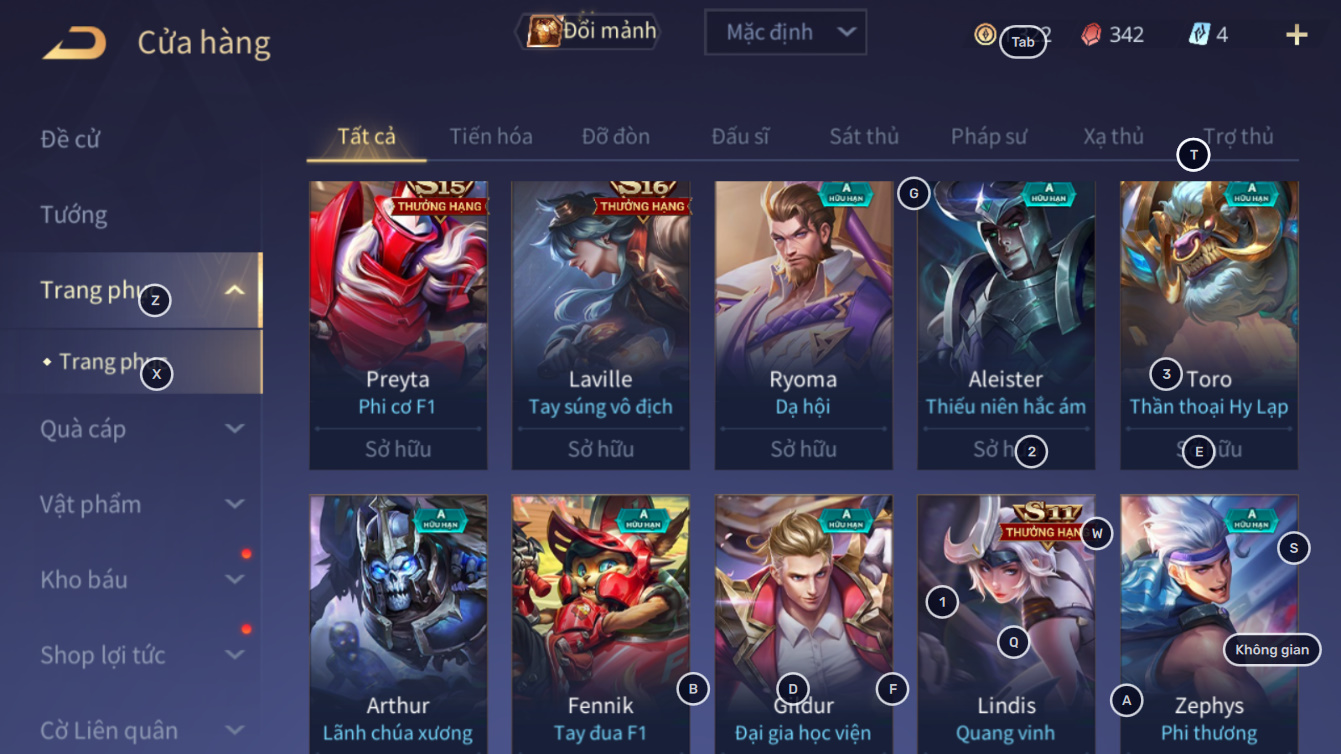Screen dimensions: 1341x754
Task: Go to Đề cử in the sidebar
Action: [x=70, y=139]
